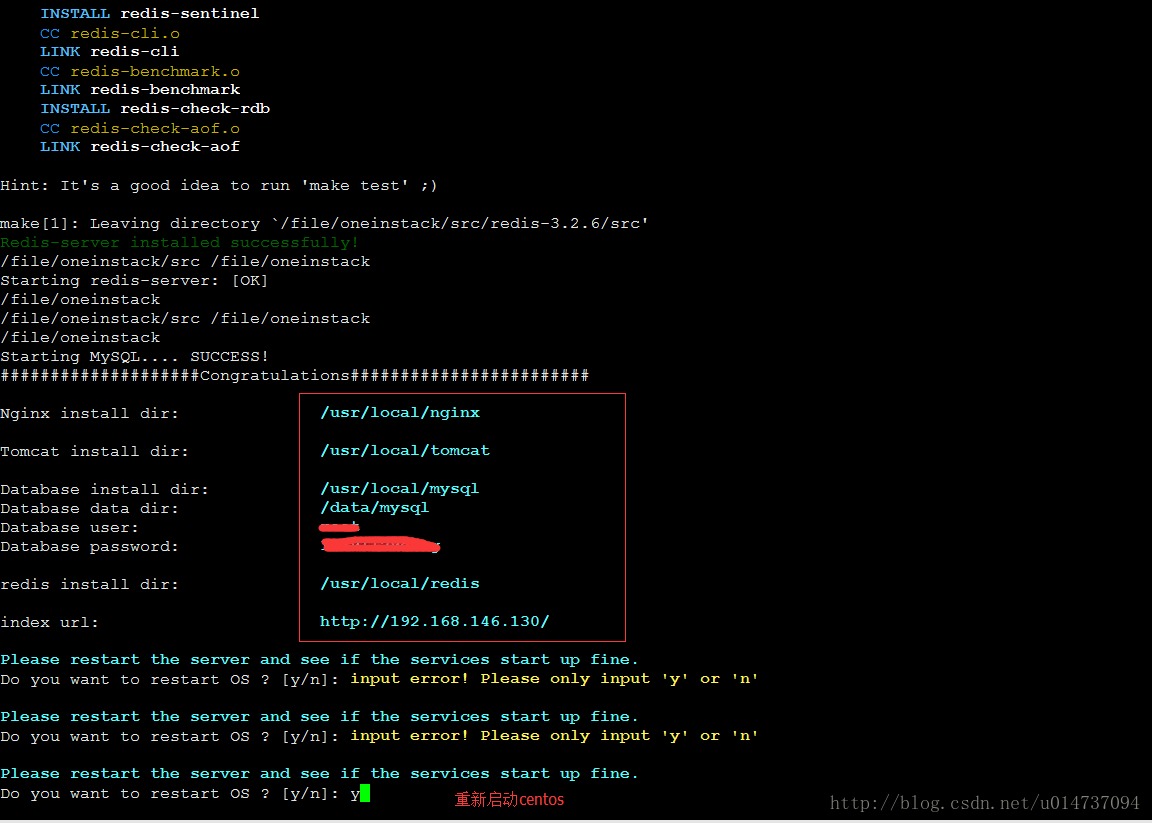Click the "Starting redis-server: [OK]" line
Image resolution: width=1152 pixels, height=823 pixels.
click(x=134, y=281)
